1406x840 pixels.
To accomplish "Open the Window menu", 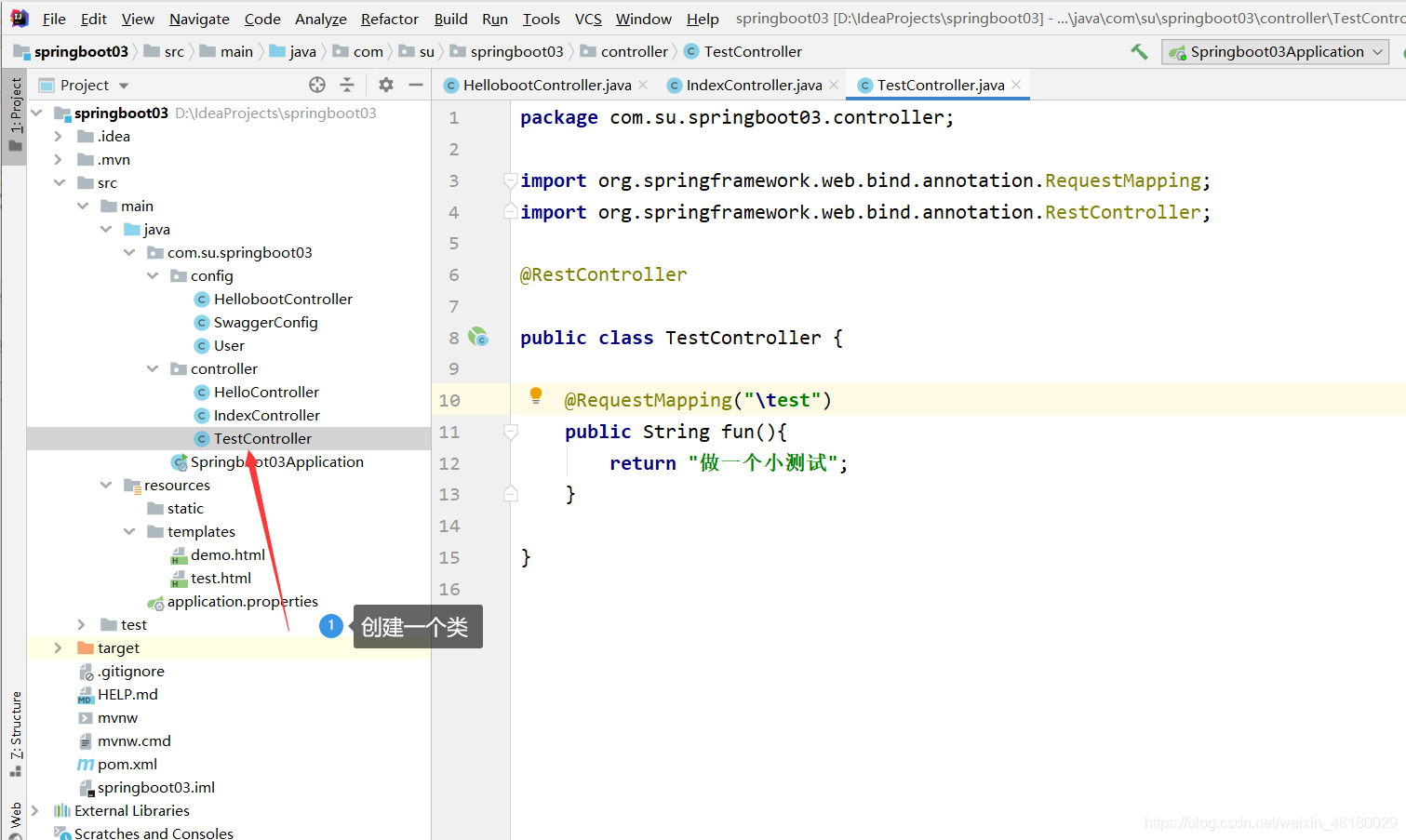I will pyautogui.click(x=644, y=19).
